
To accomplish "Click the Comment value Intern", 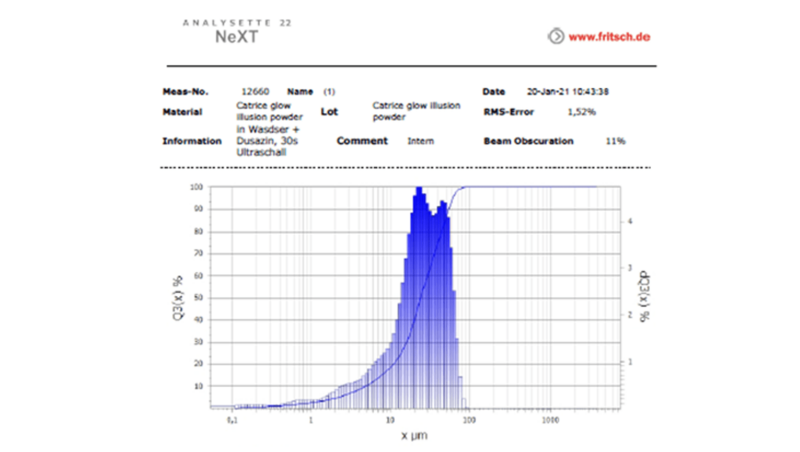I will pyautogui.click(x=421, y=141).
